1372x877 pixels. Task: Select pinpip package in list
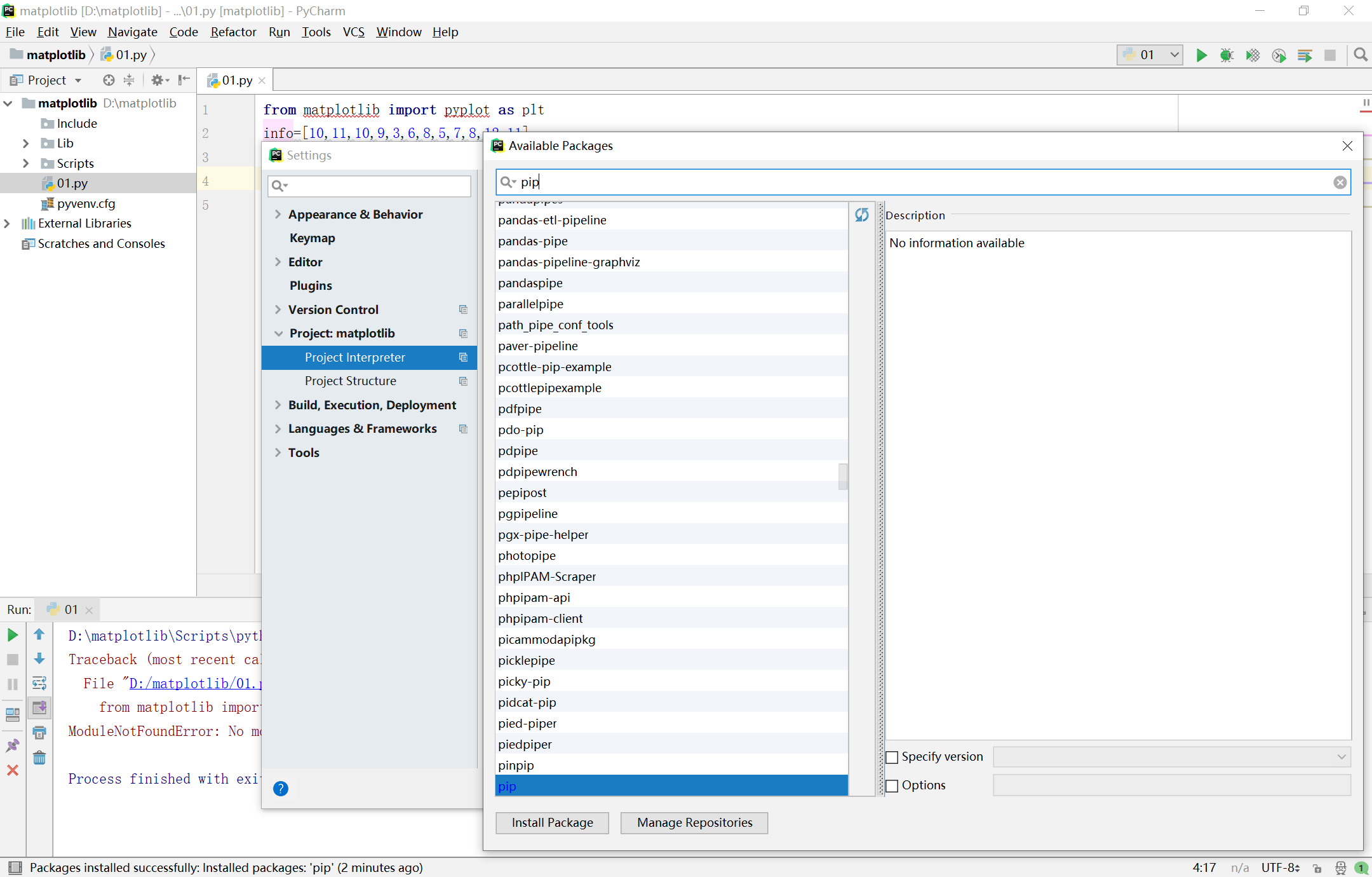pyautogui.click(x=671, y=765)
